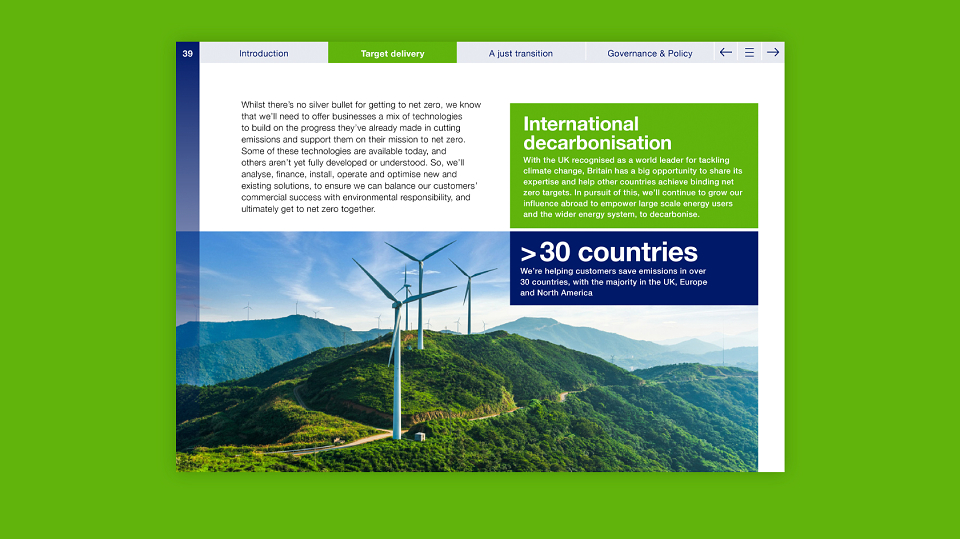This screenshot has height=539, width=960.
Task: Open the Introduction tab
Action: tap(264, 53)
